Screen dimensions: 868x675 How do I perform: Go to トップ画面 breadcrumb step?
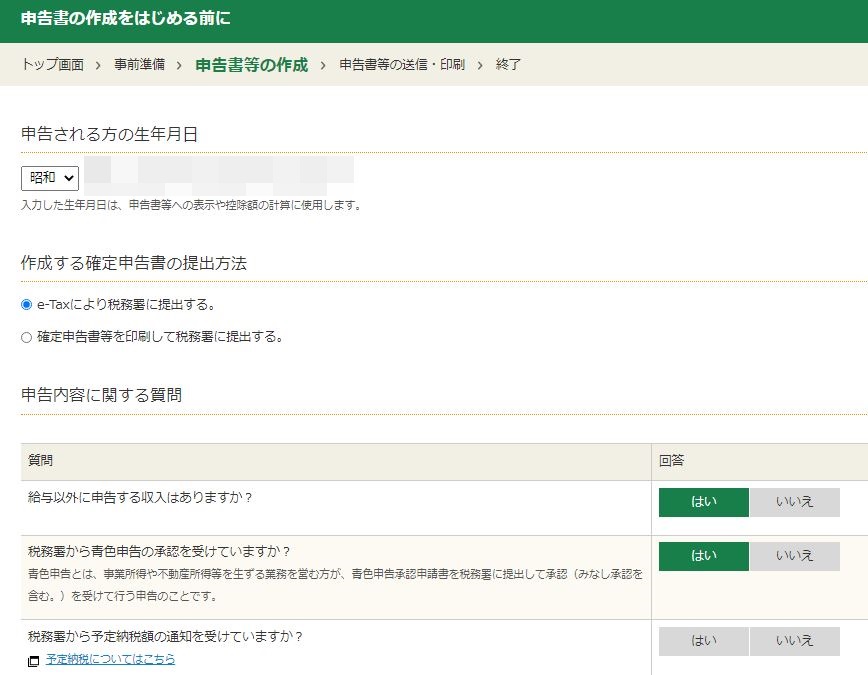tap(53, 65)
